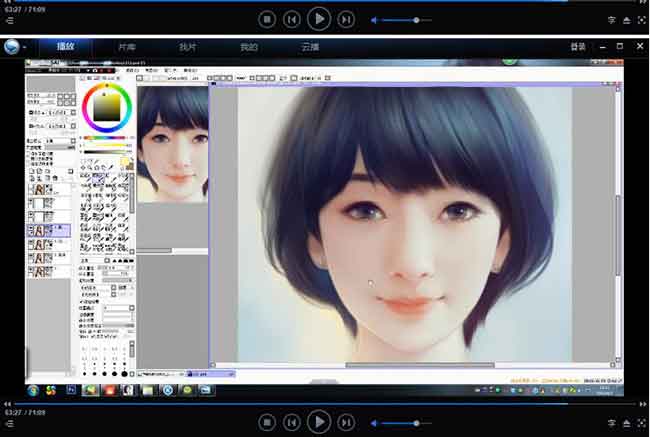Rewind using lower bar double-left arrows

pos(7,404)
